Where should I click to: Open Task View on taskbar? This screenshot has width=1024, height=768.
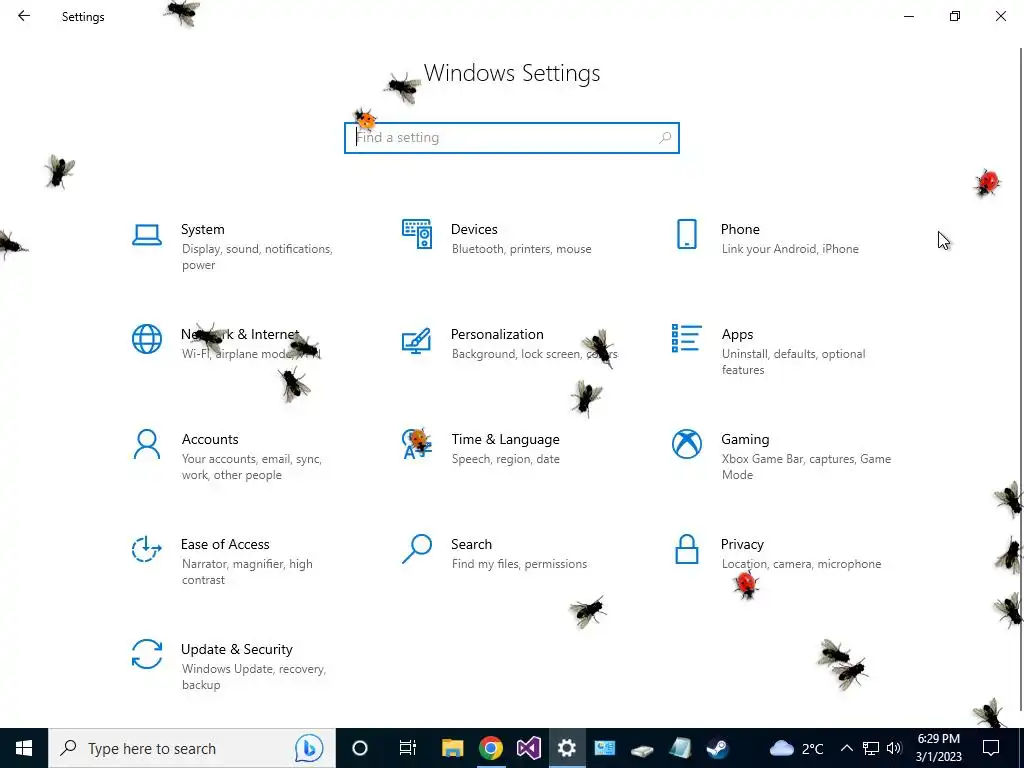[x=408, y=748]
